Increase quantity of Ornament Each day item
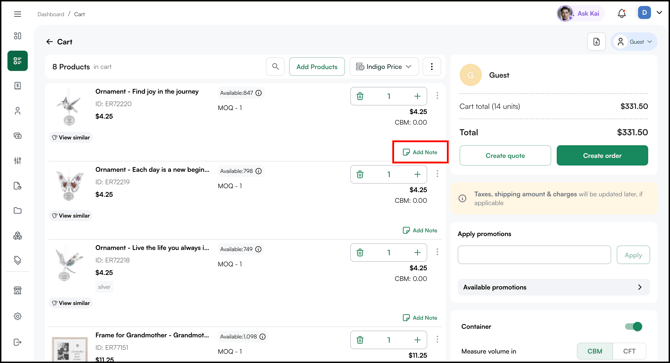This screenshot has height=363, width=670. coord(417,175)
